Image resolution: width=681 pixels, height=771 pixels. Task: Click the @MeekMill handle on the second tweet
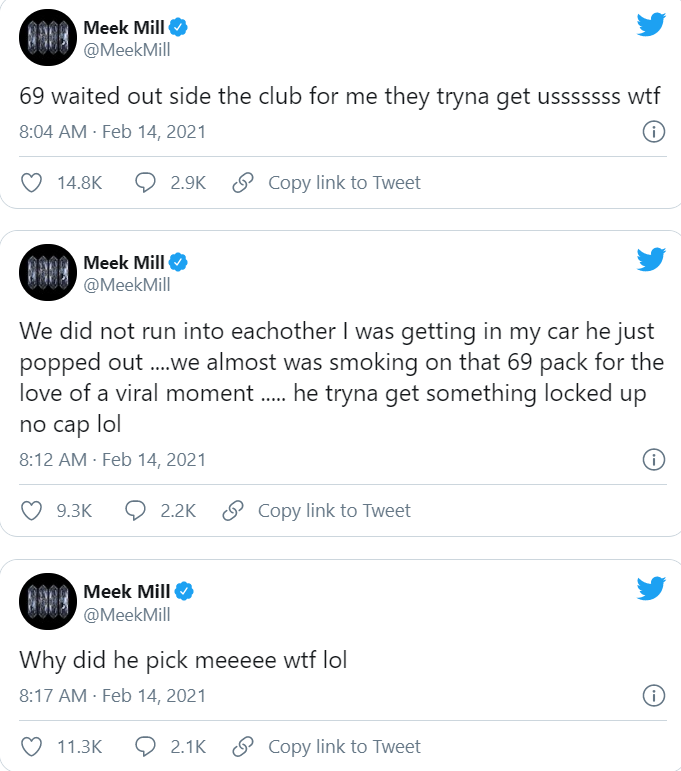pos(126,285)
